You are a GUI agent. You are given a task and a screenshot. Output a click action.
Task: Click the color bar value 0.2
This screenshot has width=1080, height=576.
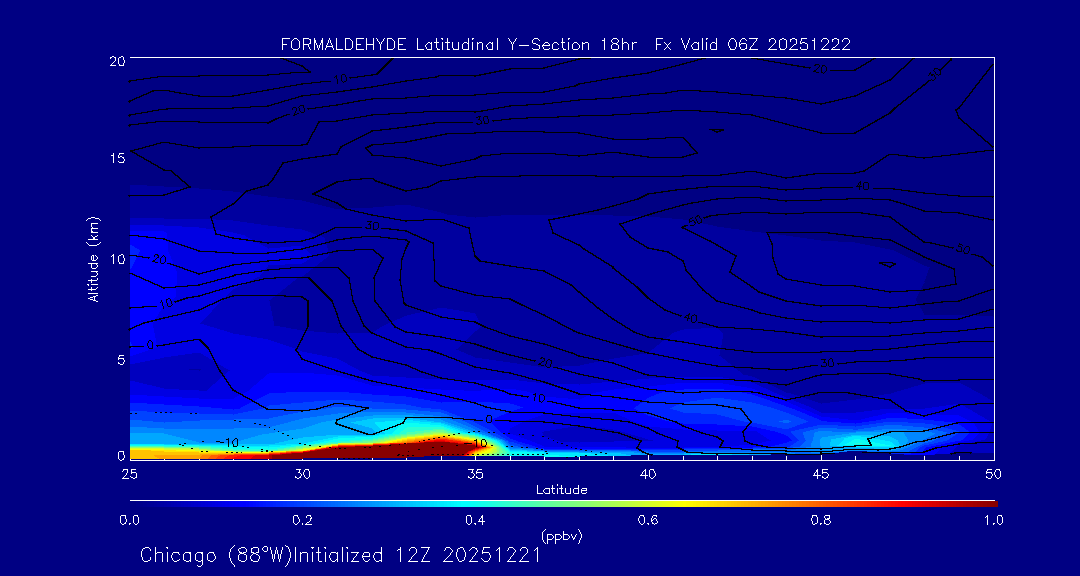coord(302,520)
